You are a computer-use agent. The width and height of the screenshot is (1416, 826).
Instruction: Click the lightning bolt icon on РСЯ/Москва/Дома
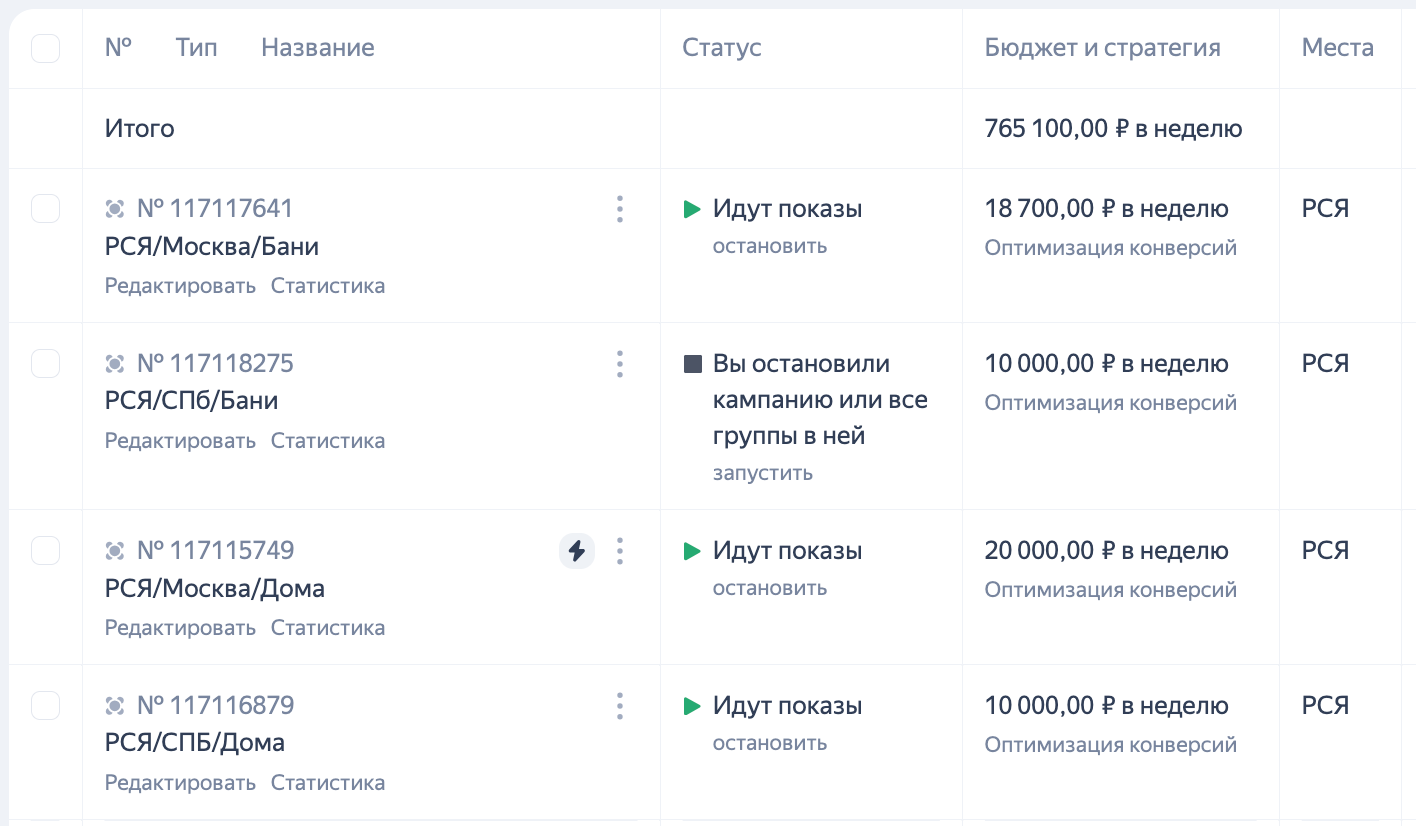[x=577, y=551]
